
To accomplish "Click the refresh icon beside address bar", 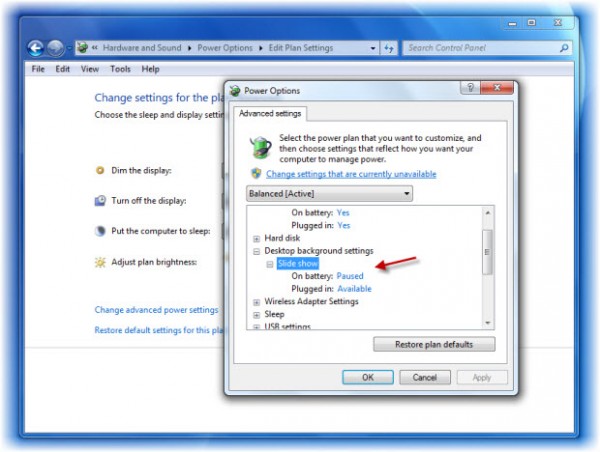I will tap(389, 48).
